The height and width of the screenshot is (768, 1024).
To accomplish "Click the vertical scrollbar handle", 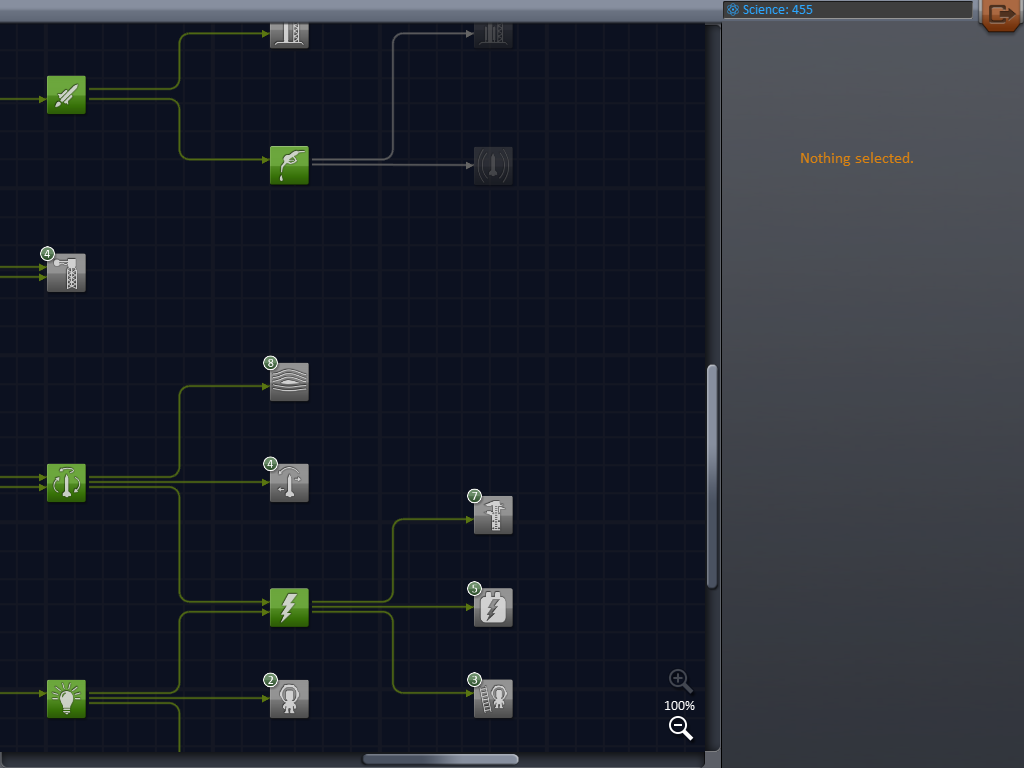I will 712,475.
